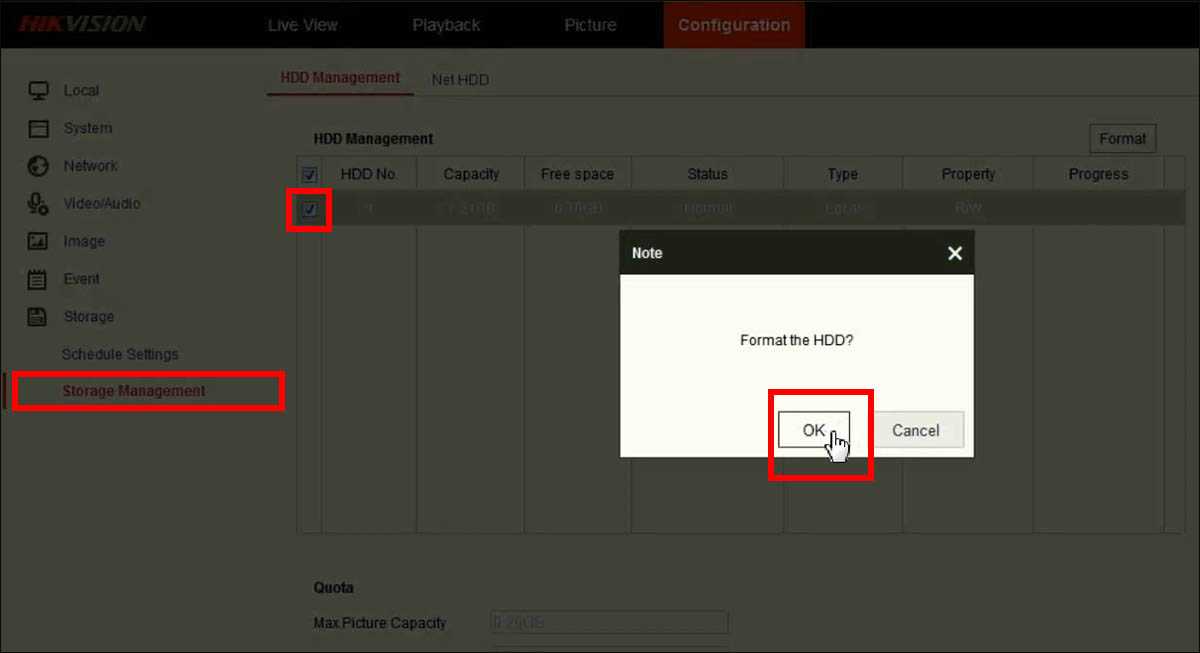Close the Note dialog with X
This screenshot has height=653, width=1200.
(x=954, y=254)
